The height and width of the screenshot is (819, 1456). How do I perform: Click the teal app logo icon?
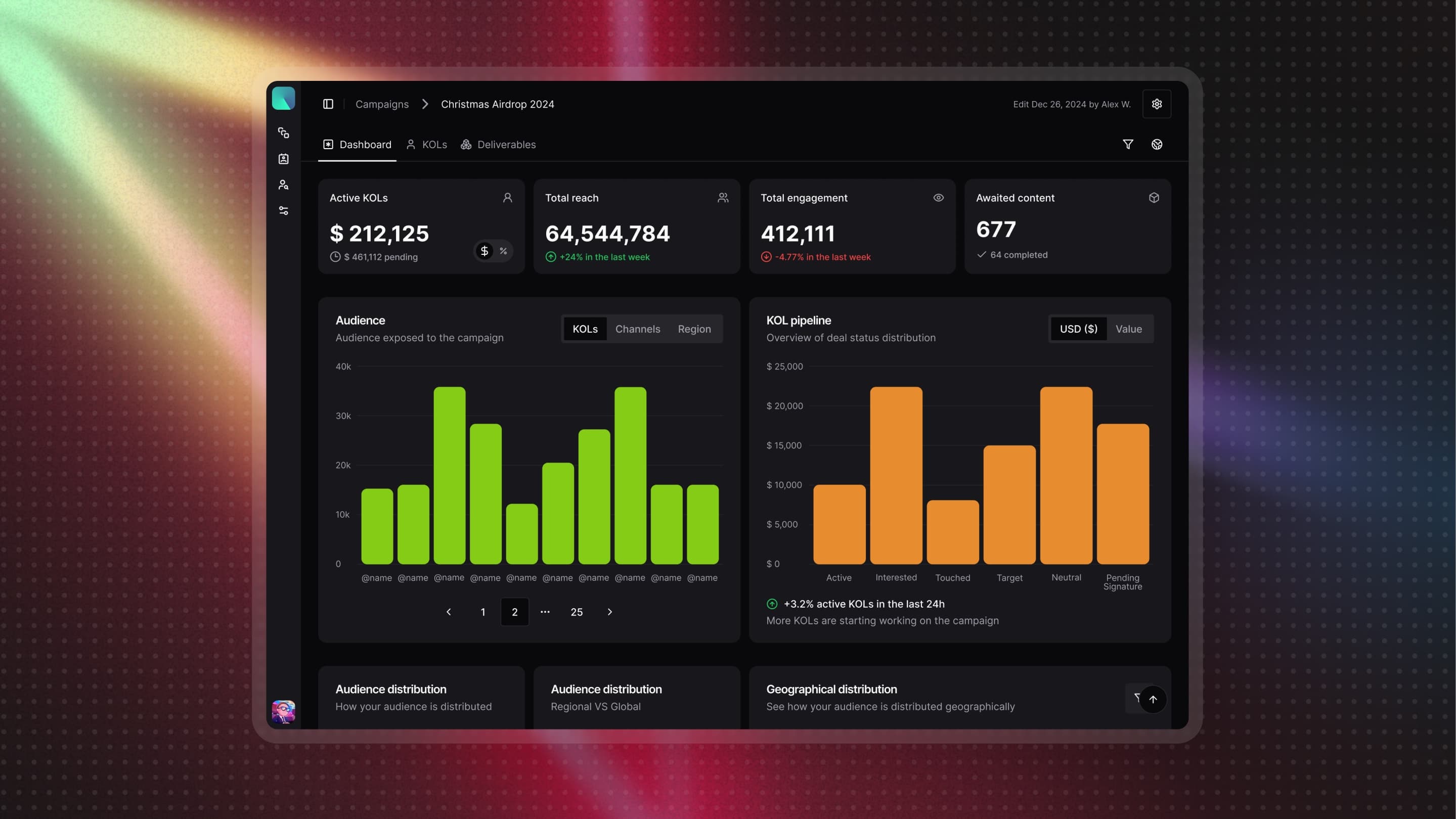283,98
